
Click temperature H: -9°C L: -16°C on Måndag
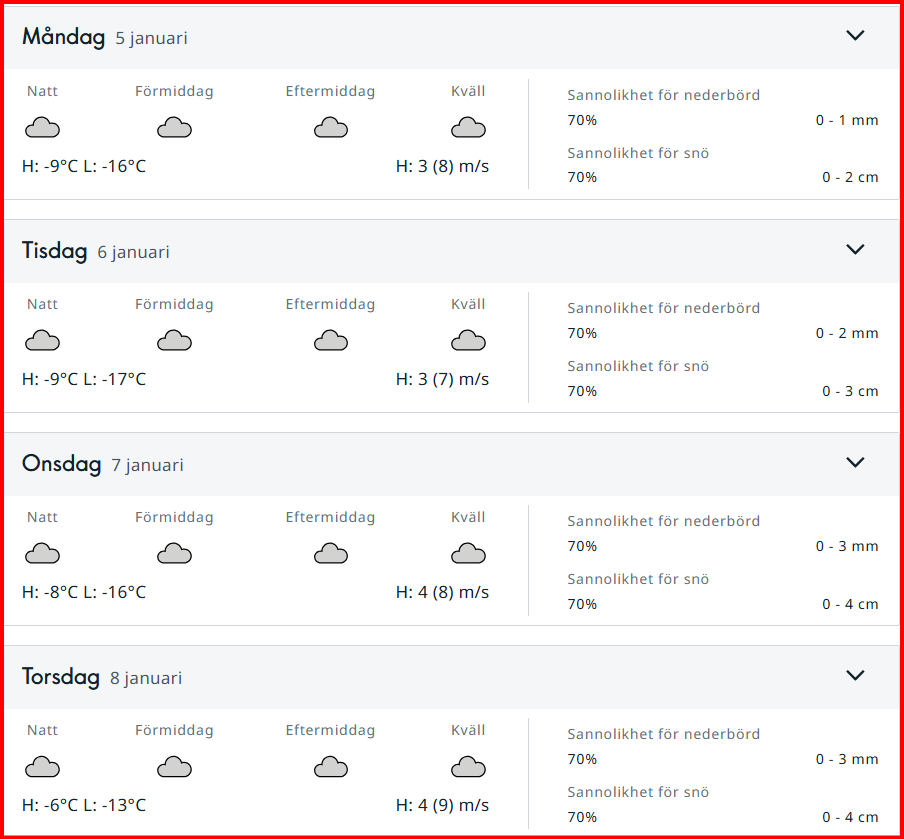pos(84,166)
